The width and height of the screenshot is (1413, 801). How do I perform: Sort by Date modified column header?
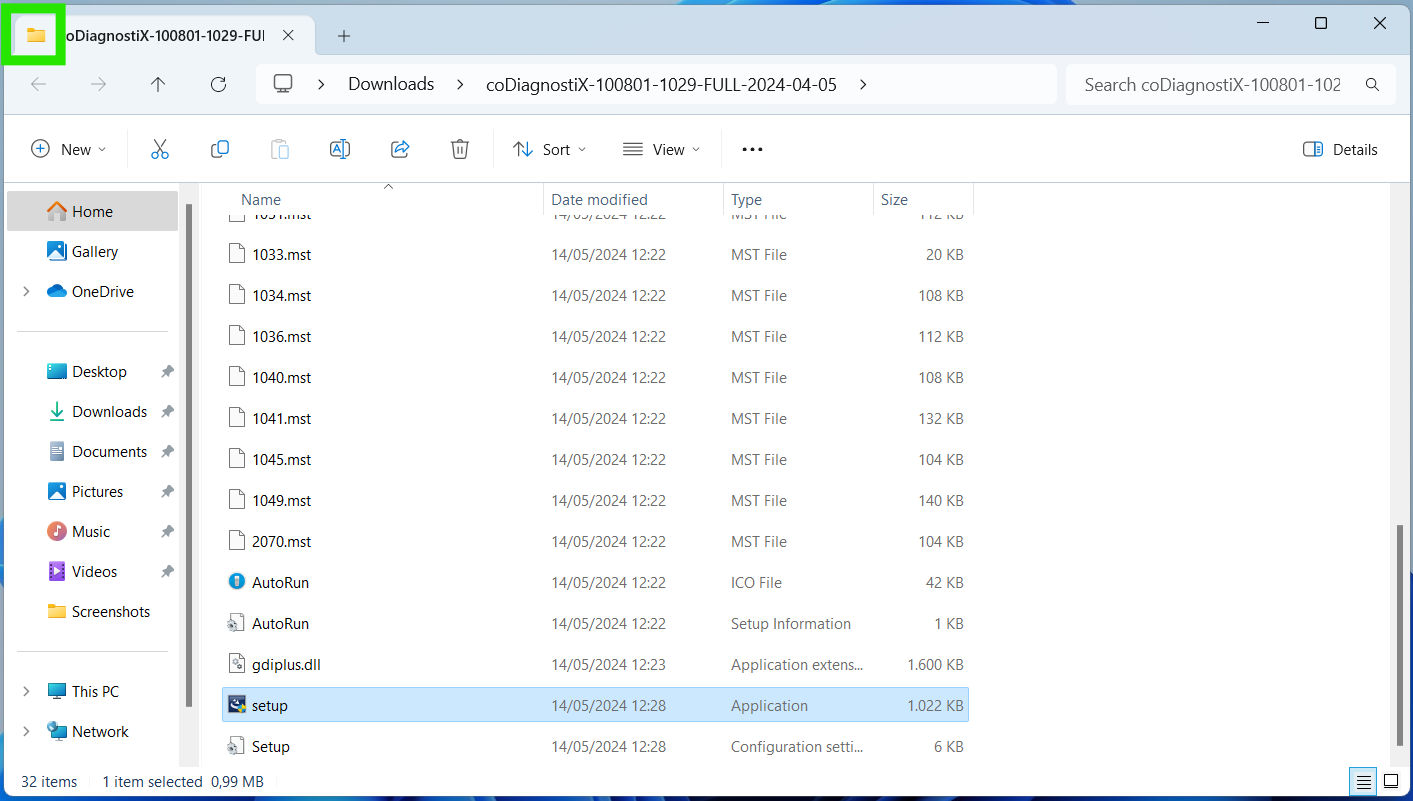coord(599,199)
